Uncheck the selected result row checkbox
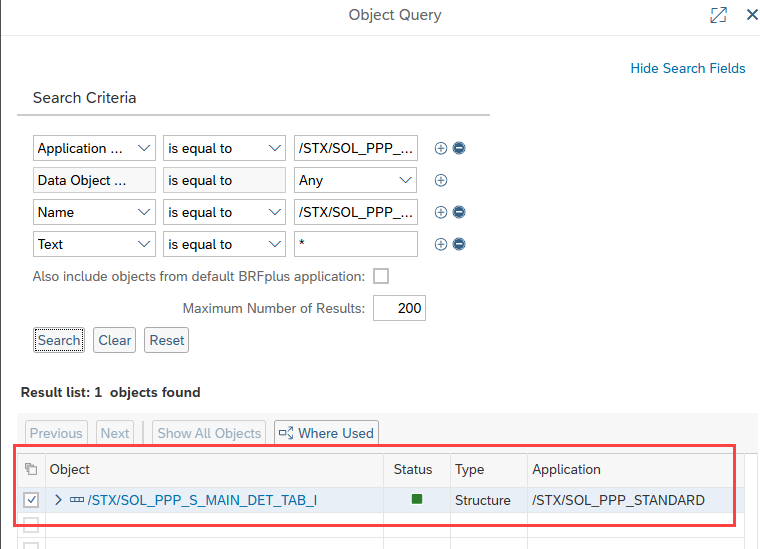 click(x=31, y=500)
